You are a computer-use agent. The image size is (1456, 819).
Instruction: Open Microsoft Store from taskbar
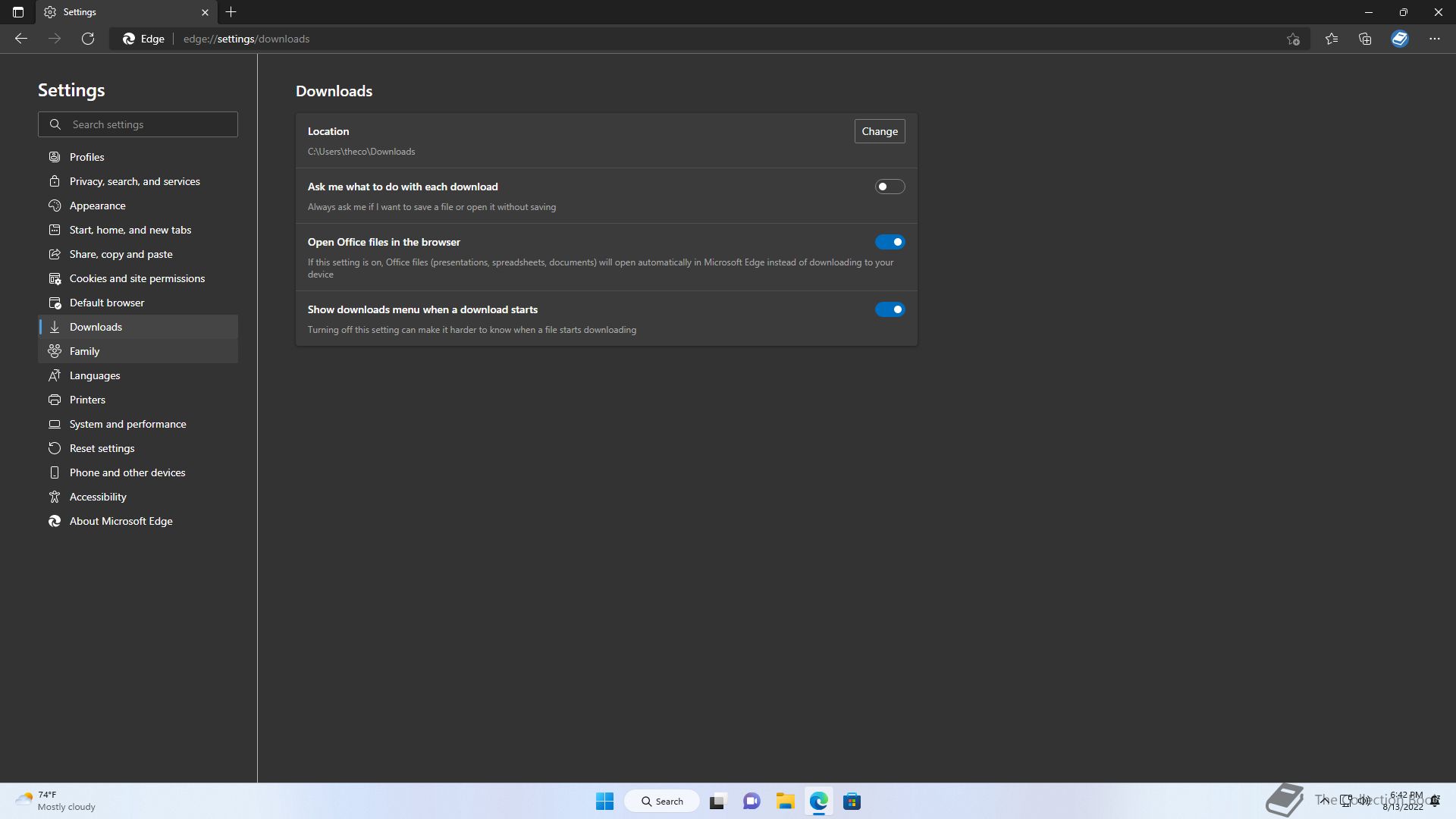click(x=852, y=801)
